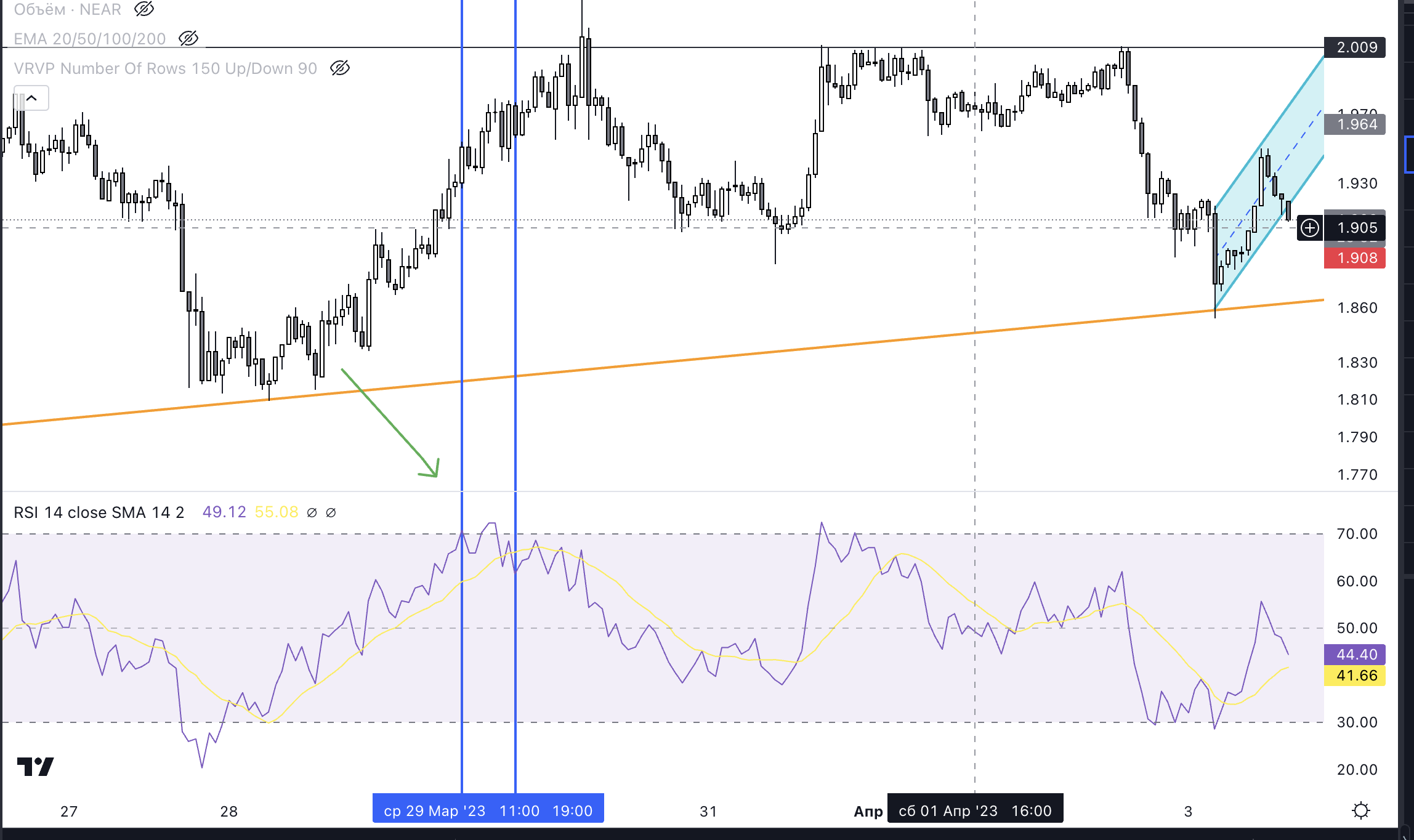1414x840 pixels.
Task: Click the purple 44.40 RSI value label
Action: click(1355, 655)
